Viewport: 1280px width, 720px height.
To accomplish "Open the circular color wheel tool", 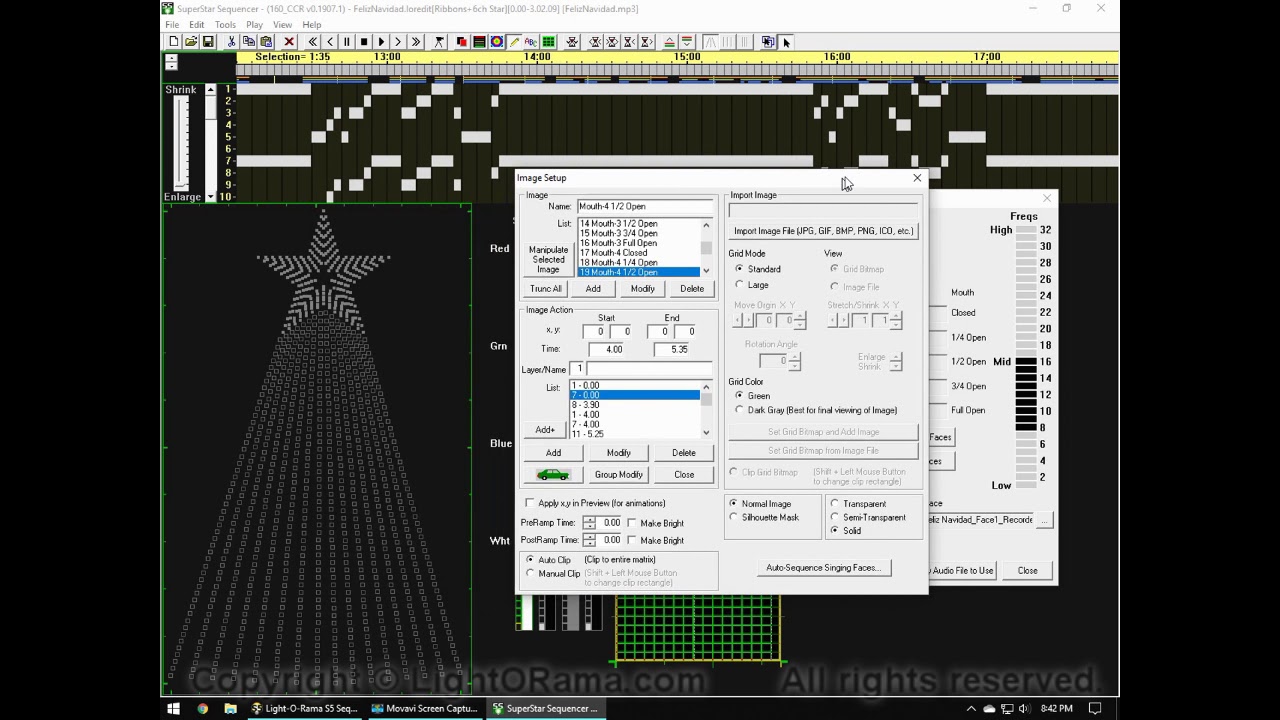I will tap(496, 42).
